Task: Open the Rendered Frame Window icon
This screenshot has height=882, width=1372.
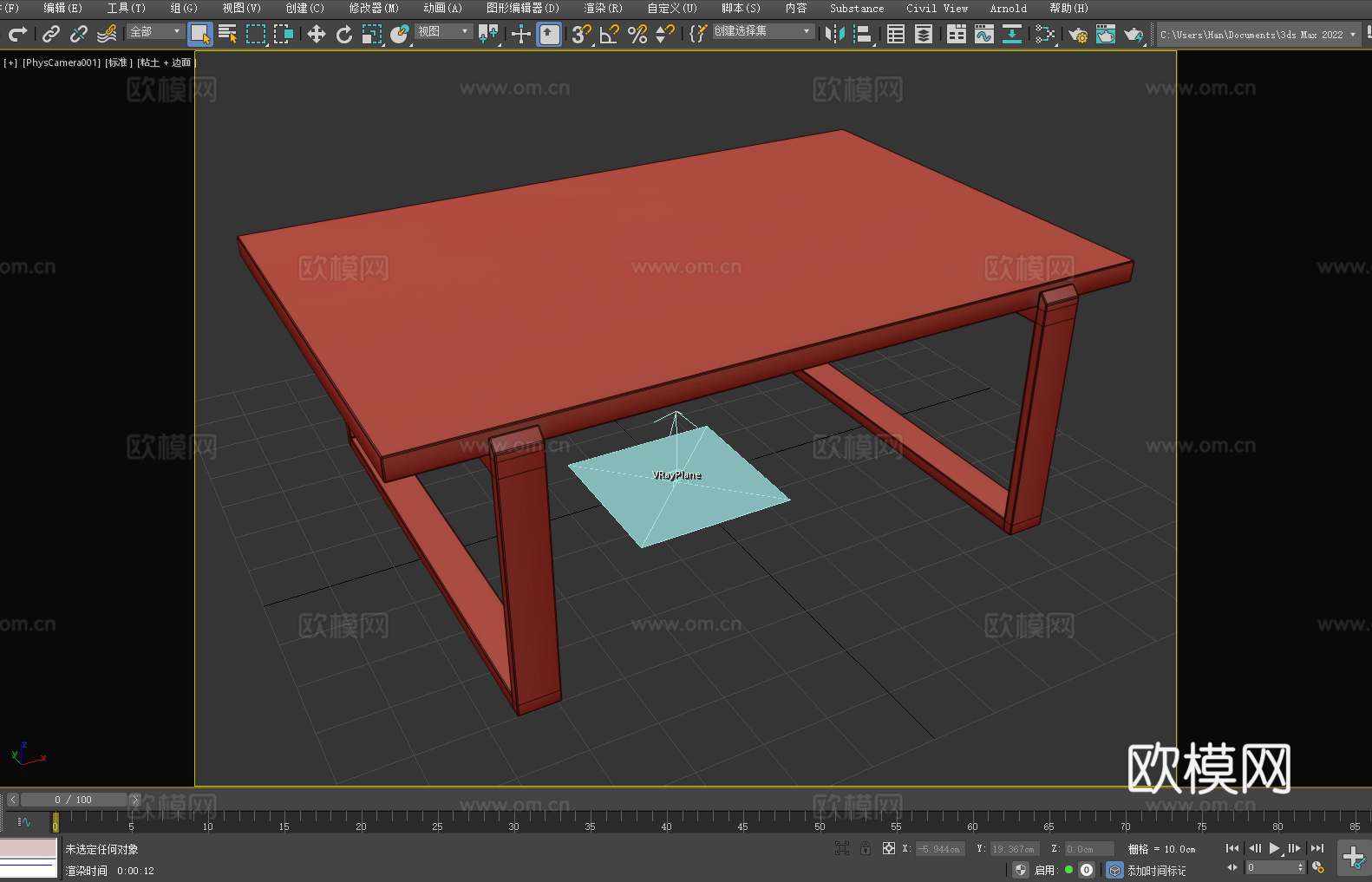Action: [x=1106, y=34]
